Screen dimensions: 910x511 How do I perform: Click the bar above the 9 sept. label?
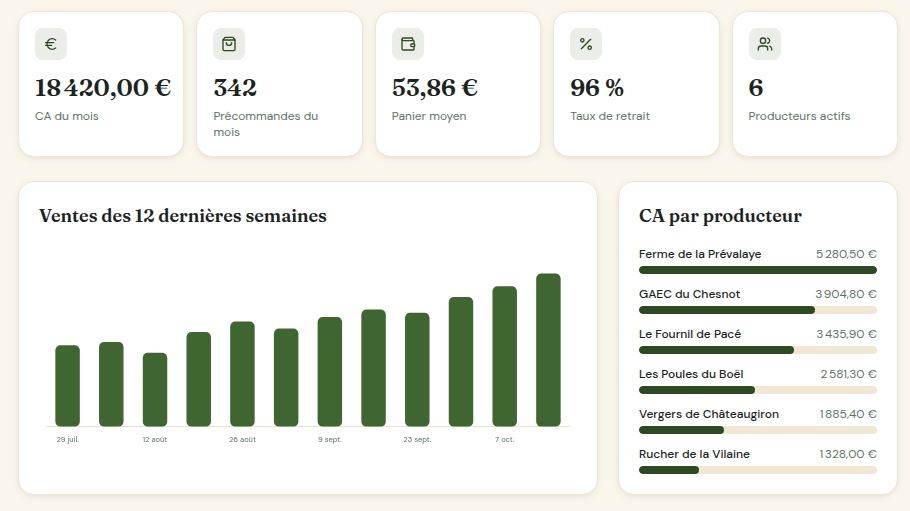[x=330, y=372]
